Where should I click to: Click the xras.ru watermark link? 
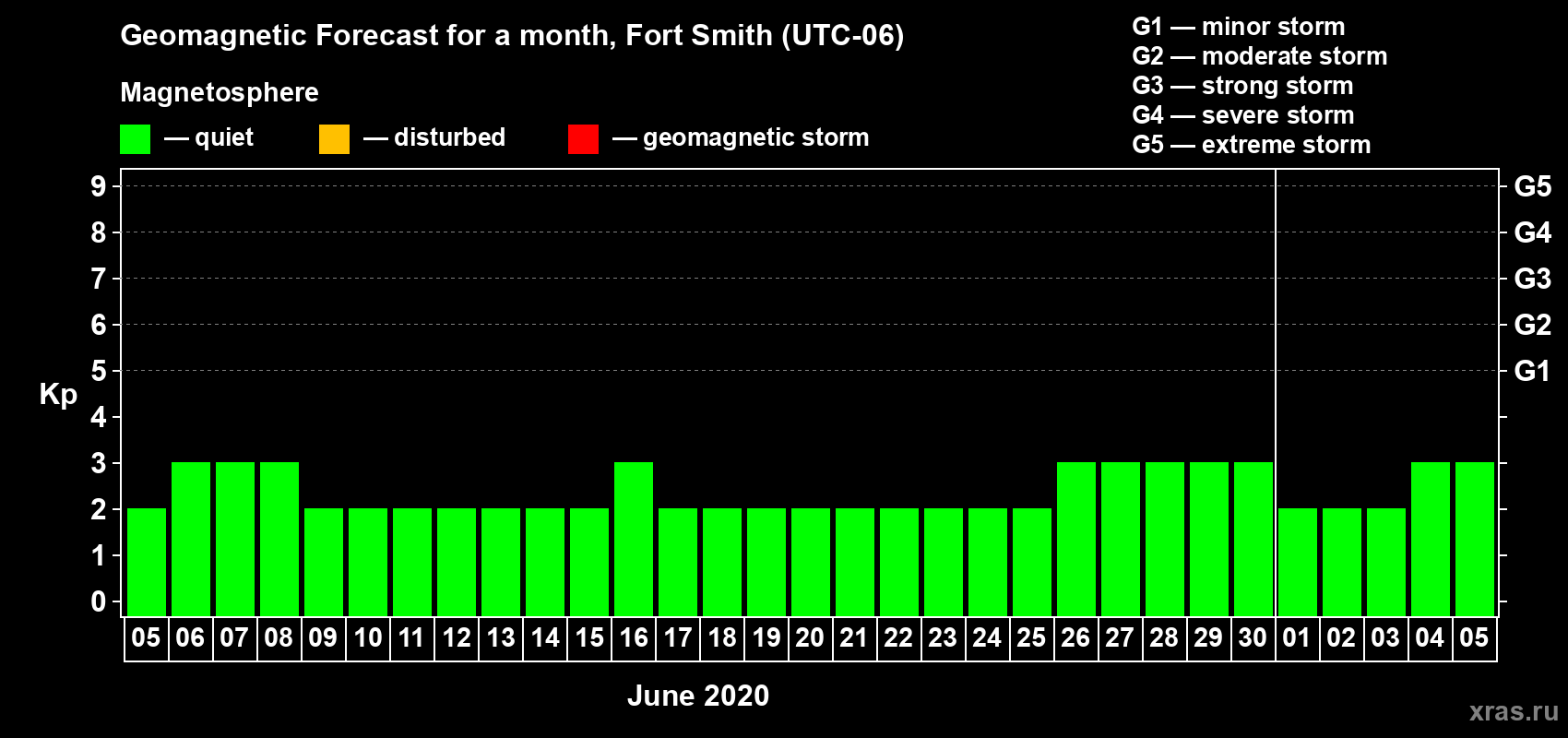[x=1514, y=711]
